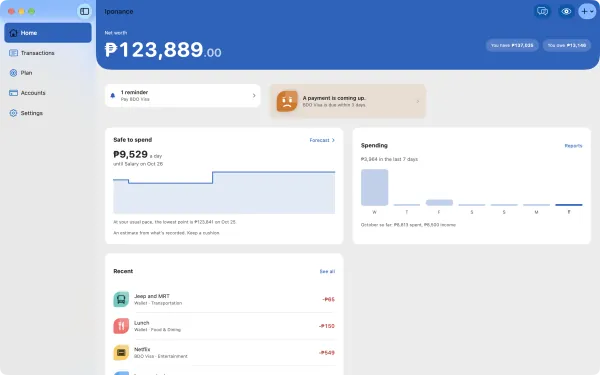Click the Plan target icon
This screenshot has width=600, height=375.
click(x=13, y=73)
